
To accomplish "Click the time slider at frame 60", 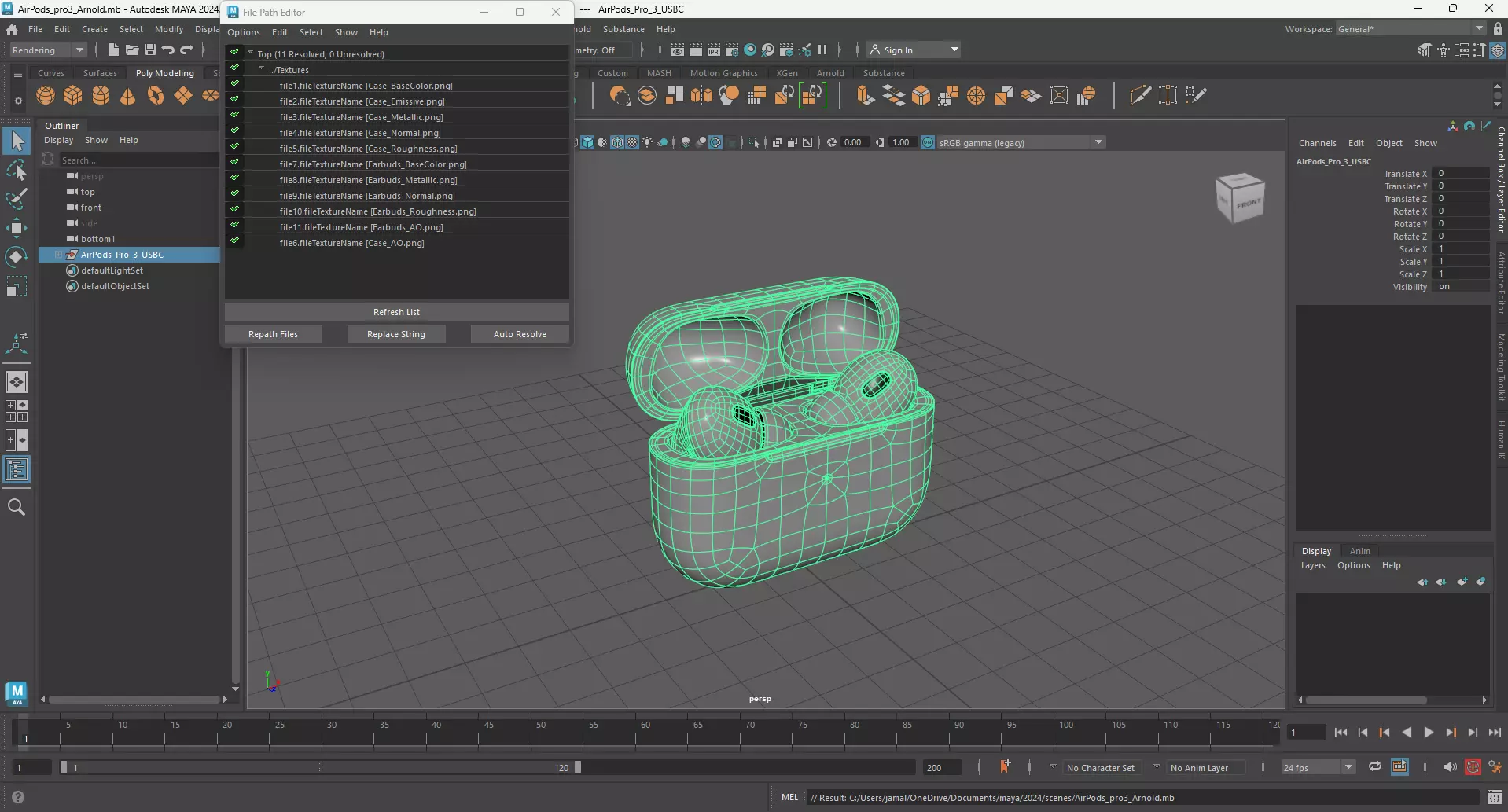I will 645,733.
